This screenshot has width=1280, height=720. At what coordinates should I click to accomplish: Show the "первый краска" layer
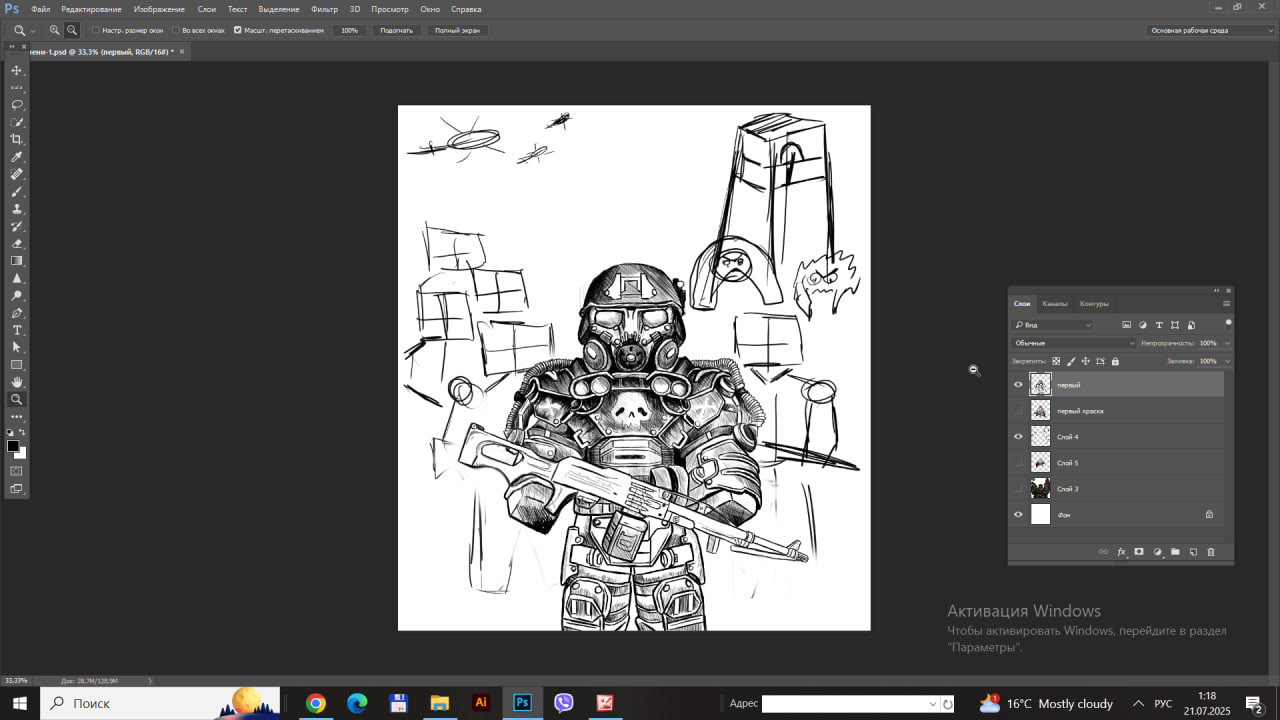pyautogui.click(x=1018, y=411)
